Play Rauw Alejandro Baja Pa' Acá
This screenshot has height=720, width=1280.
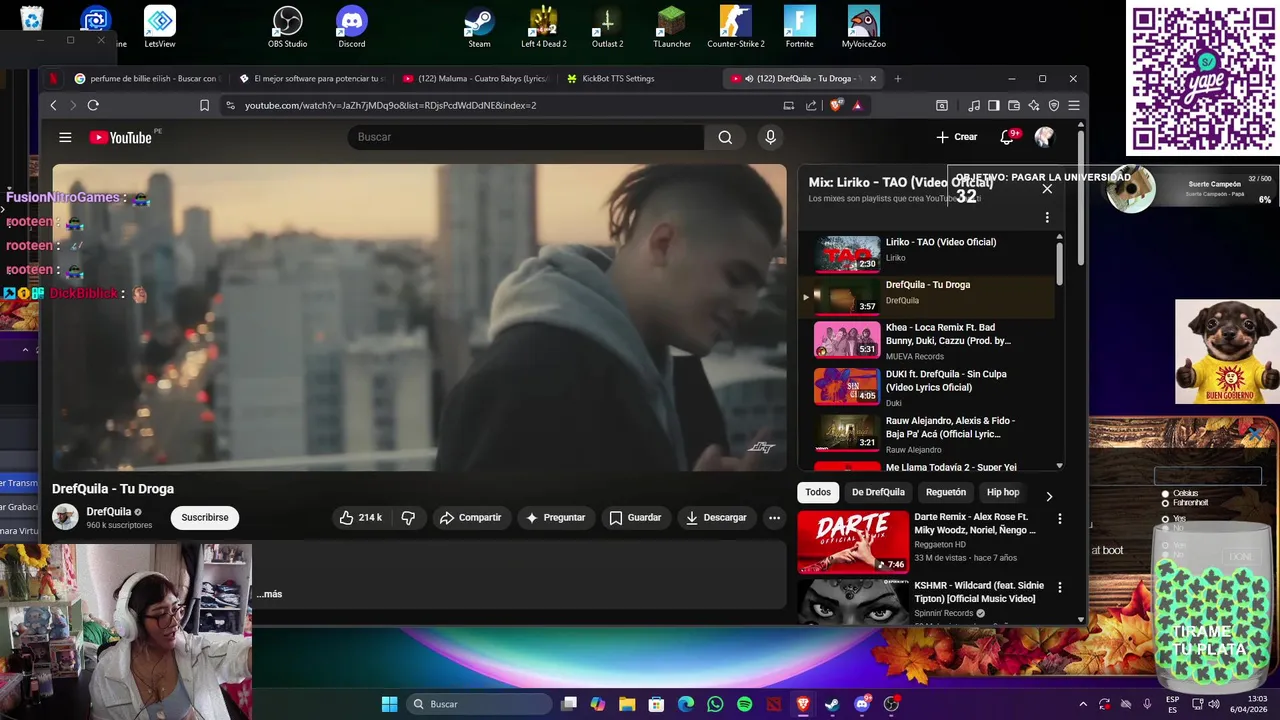click(x=925, y=434)
